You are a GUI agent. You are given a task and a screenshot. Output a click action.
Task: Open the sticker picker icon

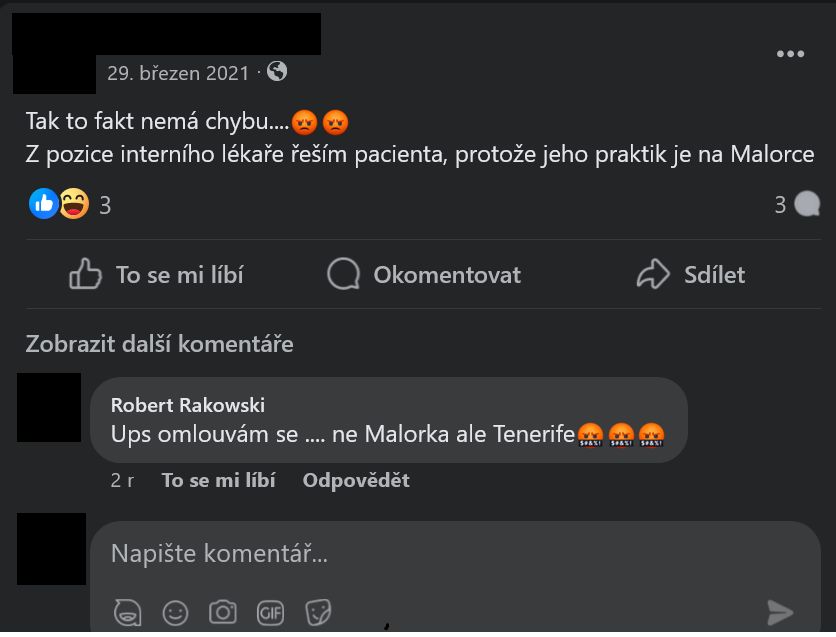(318, 612)
